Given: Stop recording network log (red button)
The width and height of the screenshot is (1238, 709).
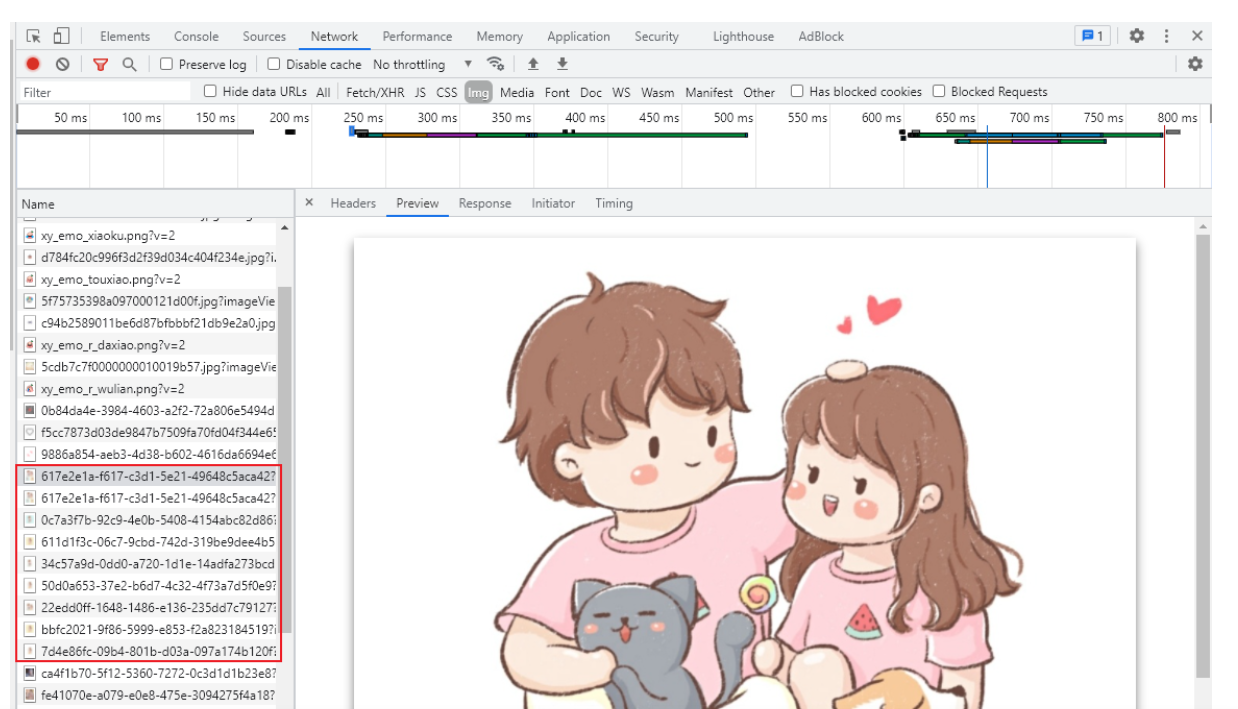Looking at the screenshot, I should 33,64.
